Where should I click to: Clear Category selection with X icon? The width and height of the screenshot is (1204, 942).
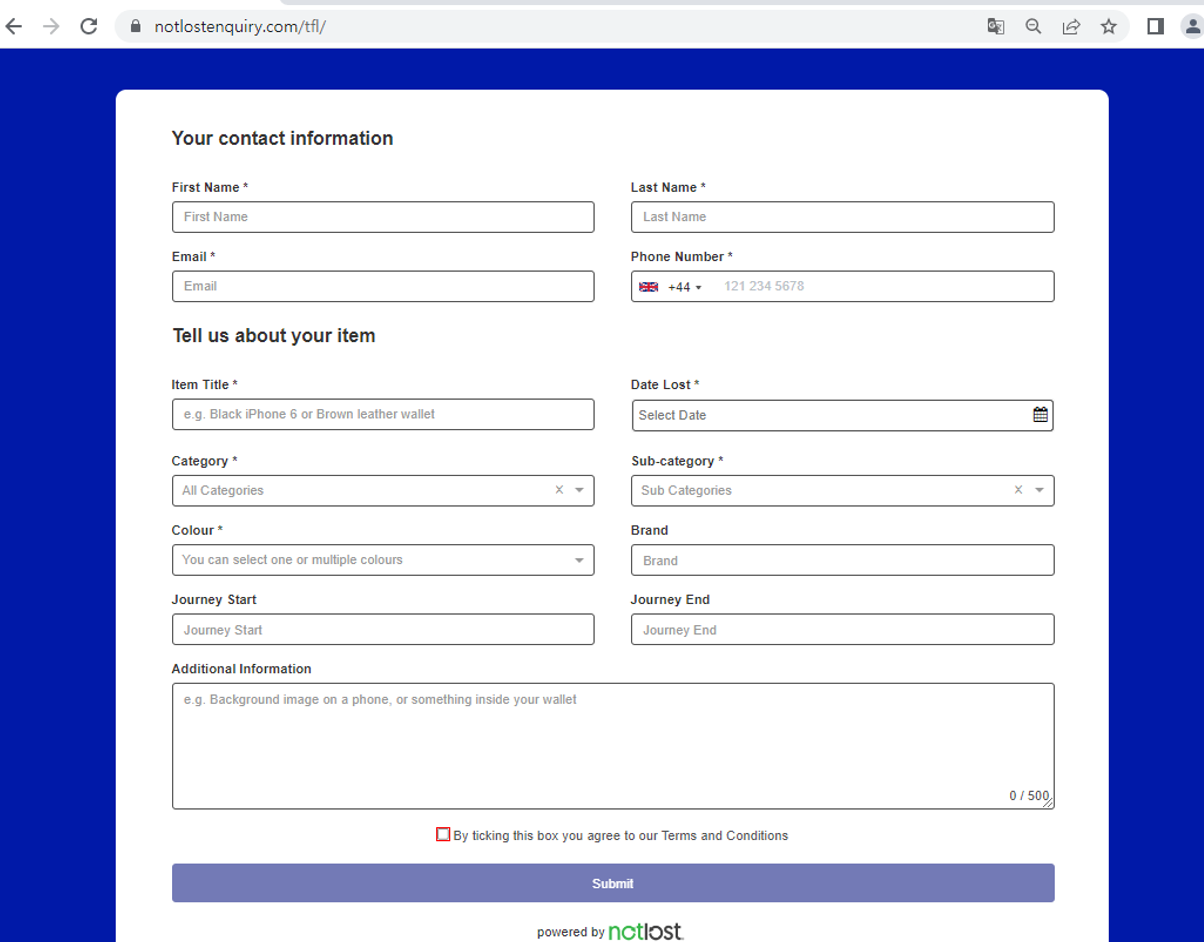559,490
